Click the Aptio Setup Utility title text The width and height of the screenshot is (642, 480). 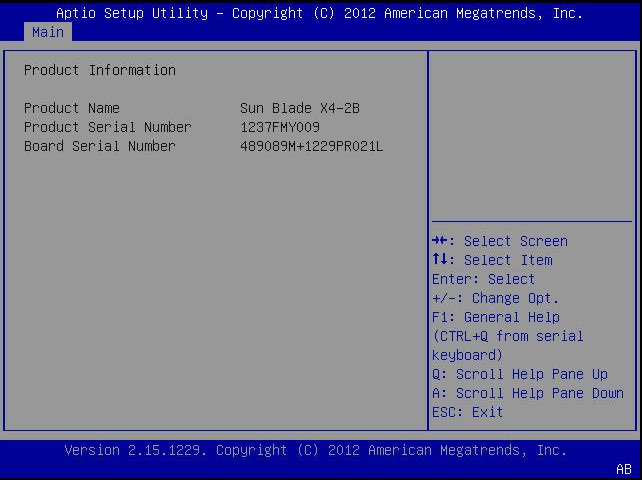(x=319, y=13)
